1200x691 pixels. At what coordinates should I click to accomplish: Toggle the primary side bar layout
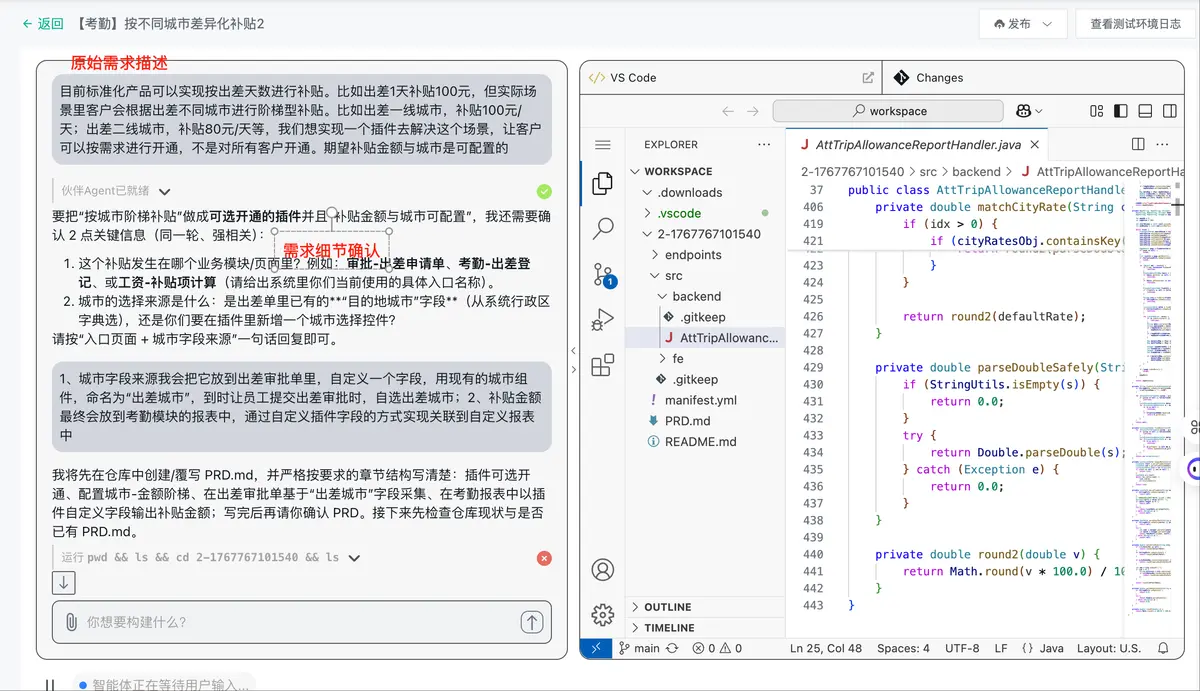[x=1121, y=111]
